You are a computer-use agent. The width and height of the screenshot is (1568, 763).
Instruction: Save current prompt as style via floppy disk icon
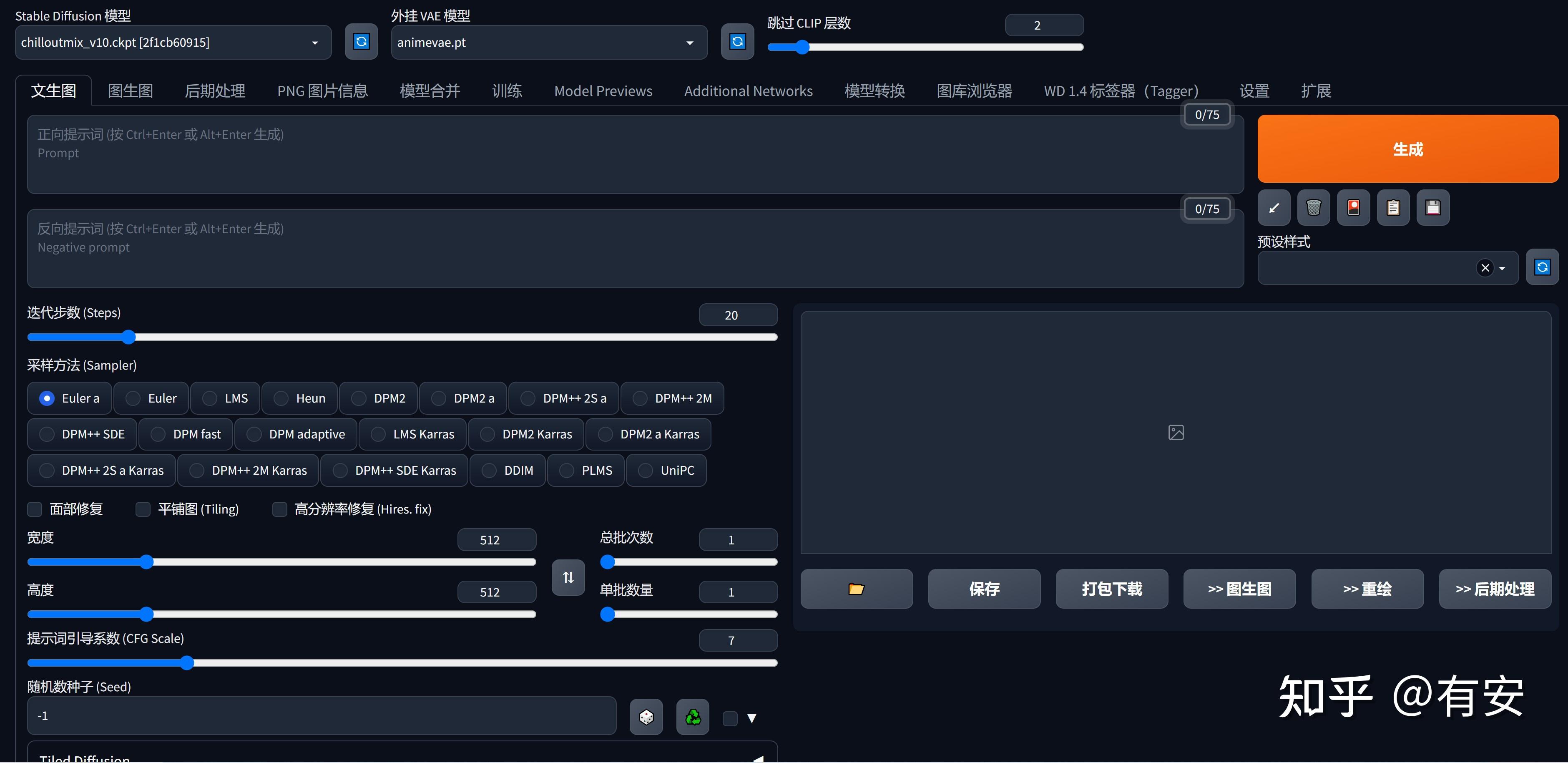click(x=1433, y=208)
